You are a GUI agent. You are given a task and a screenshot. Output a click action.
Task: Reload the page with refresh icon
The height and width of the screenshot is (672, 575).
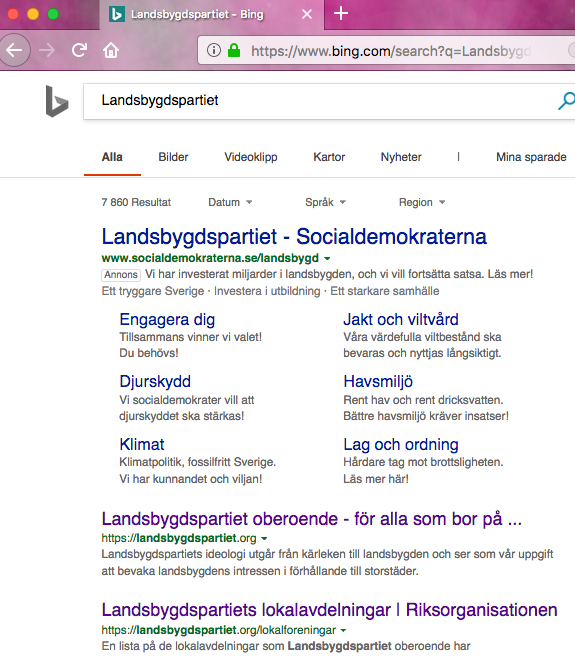pos(80,50)
